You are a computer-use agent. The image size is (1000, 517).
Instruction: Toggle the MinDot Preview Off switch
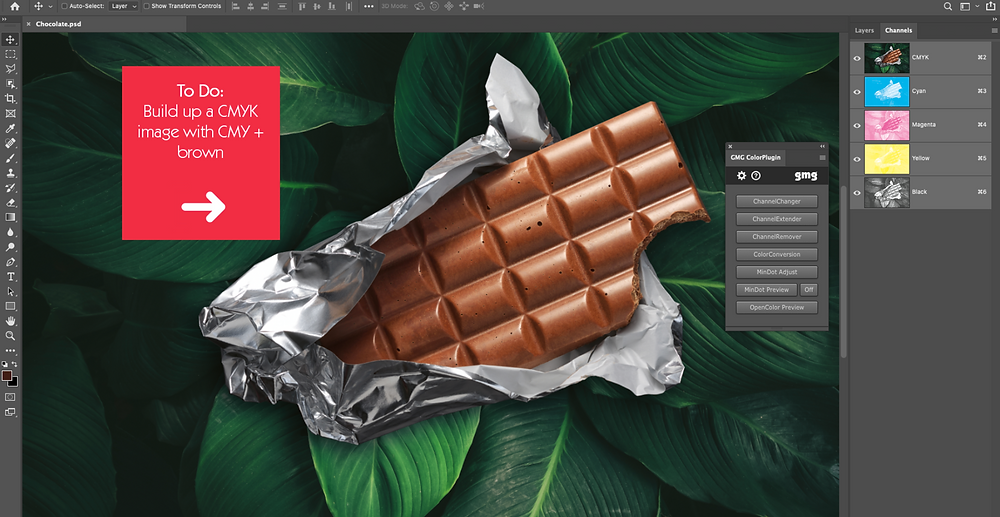[x=809, y=290]
